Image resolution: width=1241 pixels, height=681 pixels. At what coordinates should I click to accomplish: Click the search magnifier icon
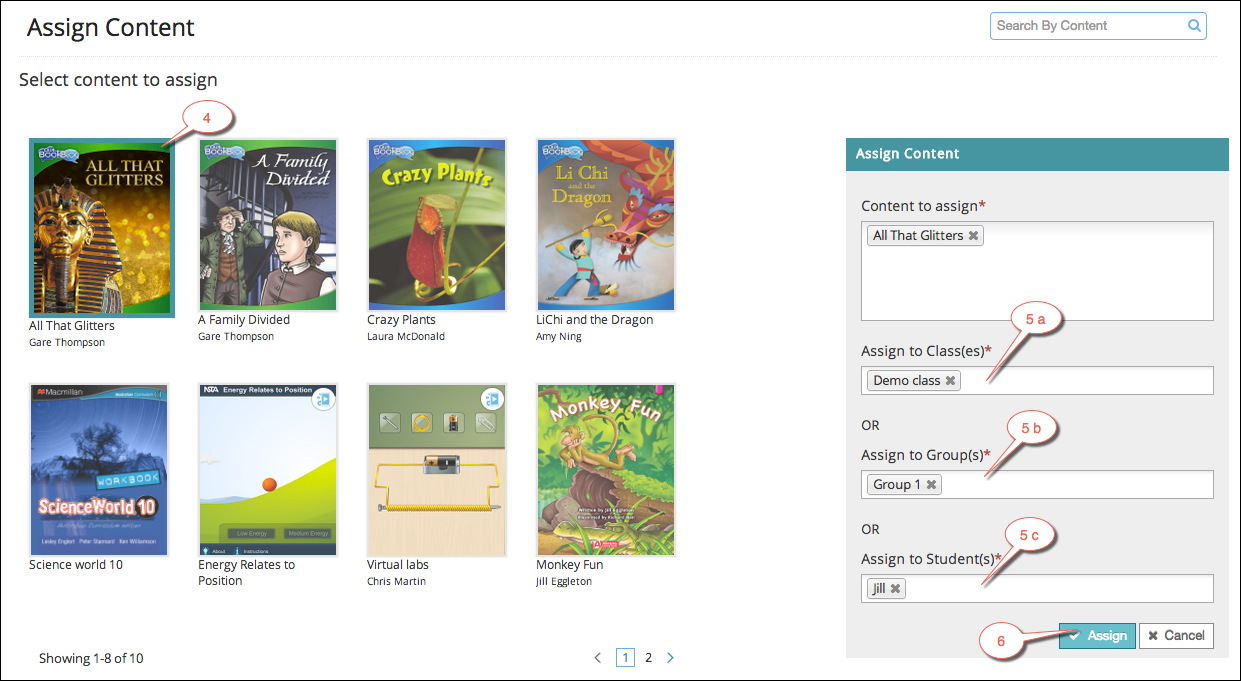click(x=1194, y=26)
